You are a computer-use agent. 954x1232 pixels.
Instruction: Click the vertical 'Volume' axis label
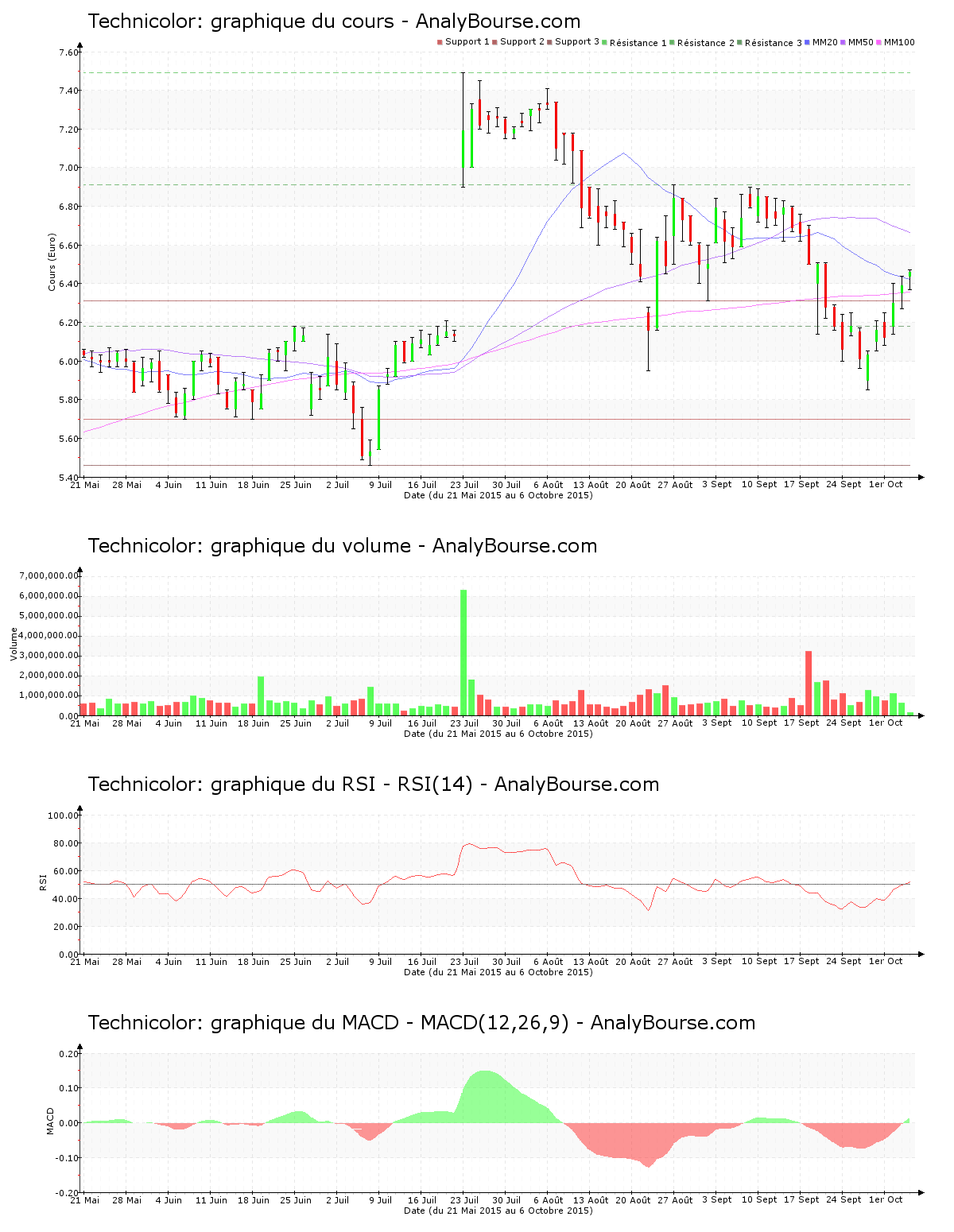(14, 644)
